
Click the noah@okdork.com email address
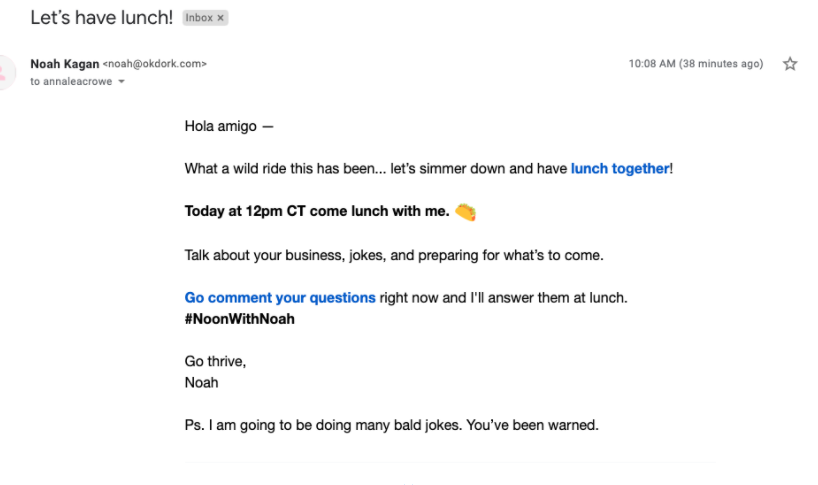coord(155,64)
